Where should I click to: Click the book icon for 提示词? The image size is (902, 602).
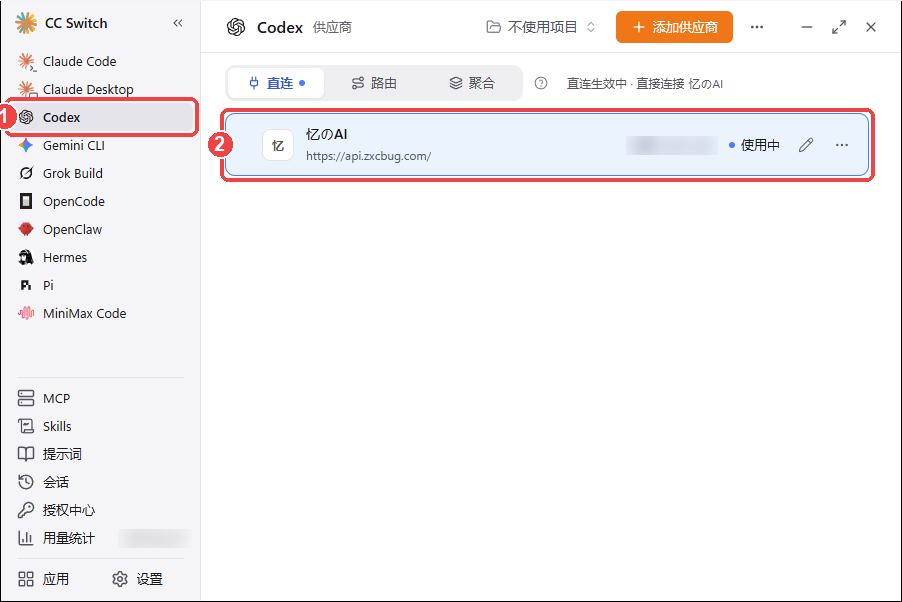point(26,454)
